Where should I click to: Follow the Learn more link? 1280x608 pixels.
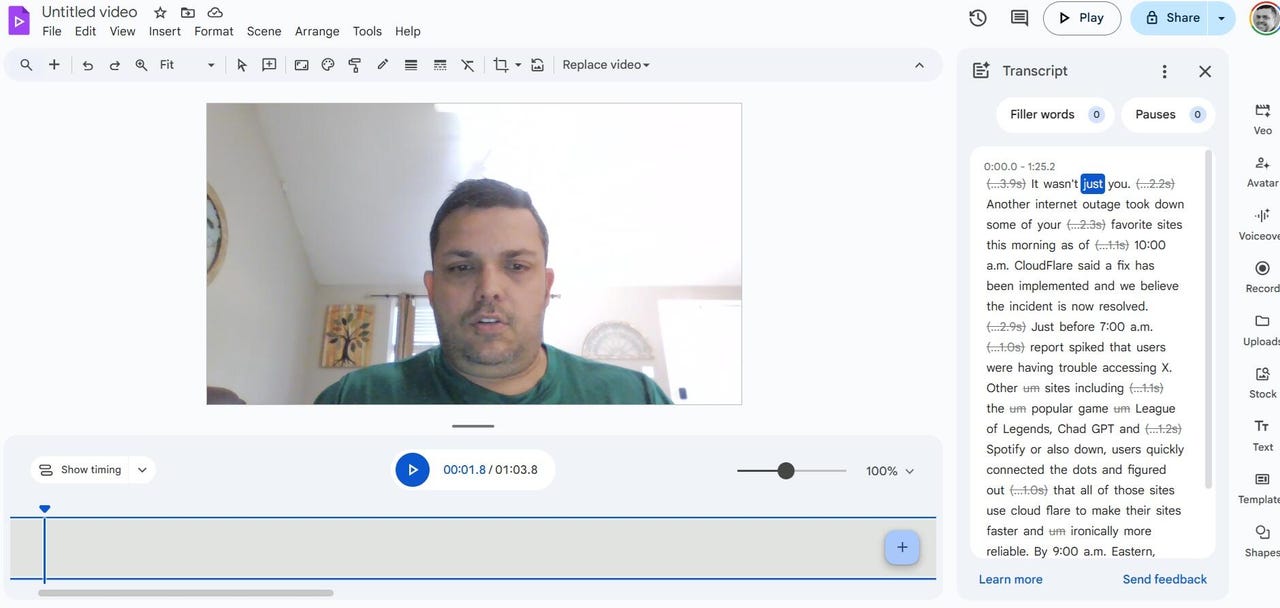click(x=1010, y=579)
